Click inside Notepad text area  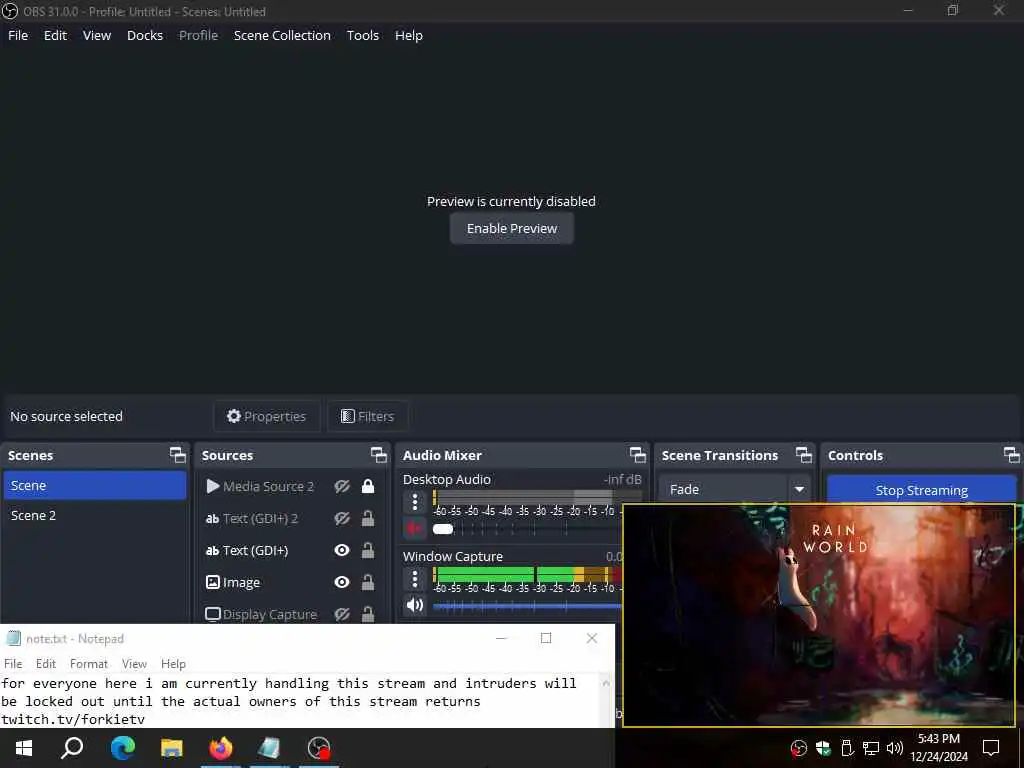tap(299, 701)
